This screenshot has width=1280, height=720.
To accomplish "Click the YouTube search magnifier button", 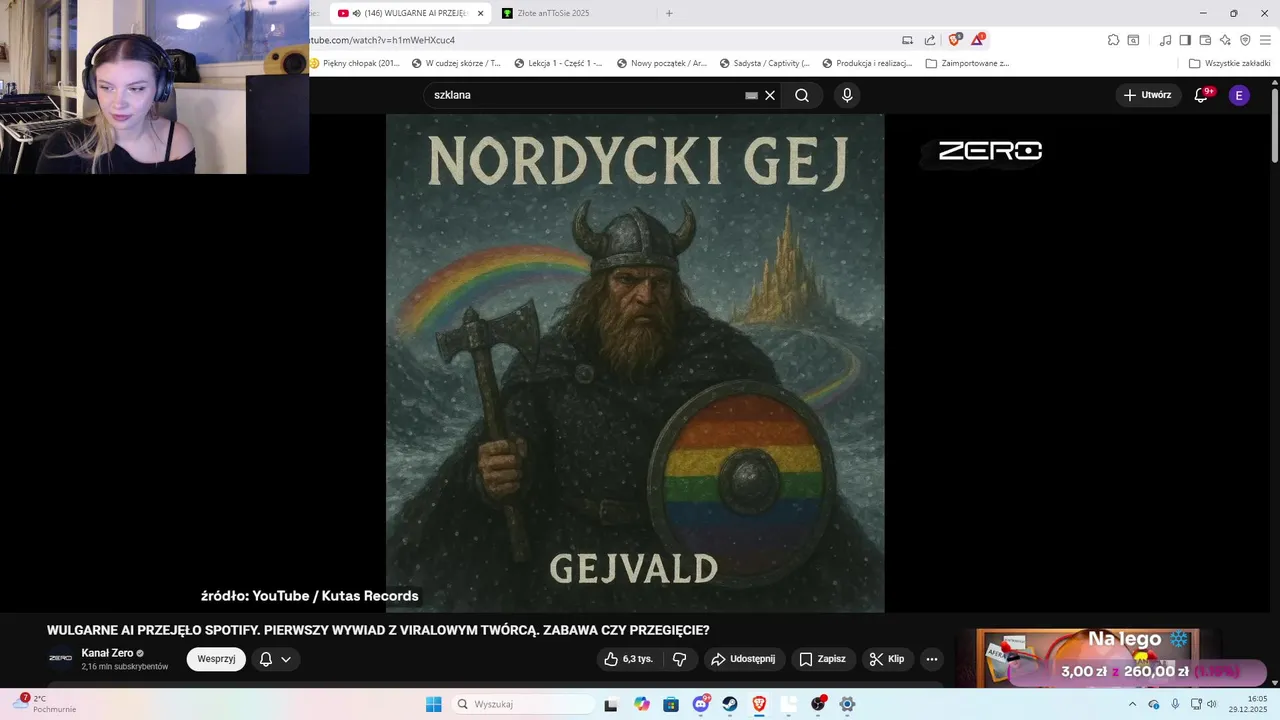I will (x=802, y=95).
